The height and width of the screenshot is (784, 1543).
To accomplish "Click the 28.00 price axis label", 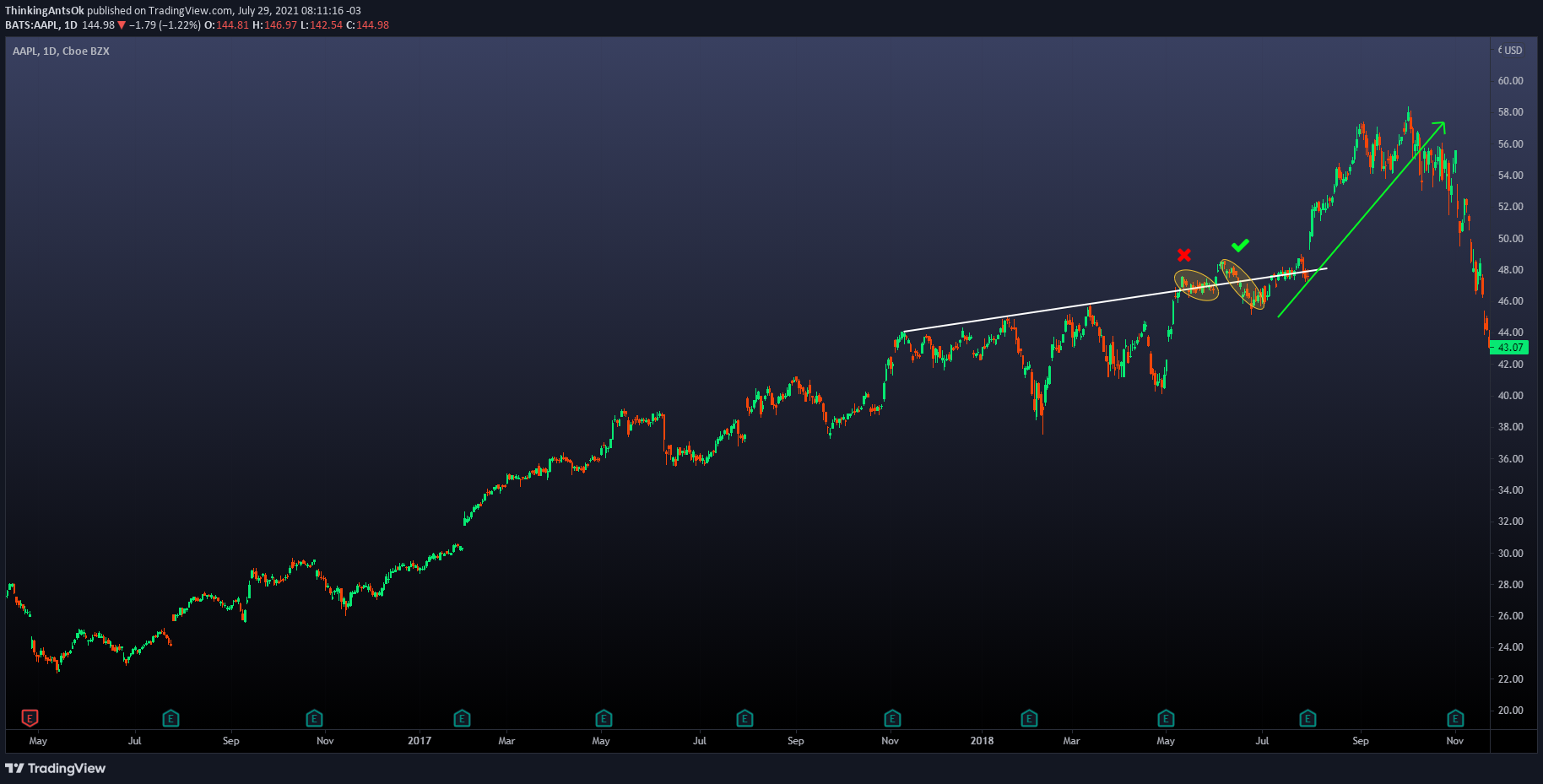I will point(1510,585).
